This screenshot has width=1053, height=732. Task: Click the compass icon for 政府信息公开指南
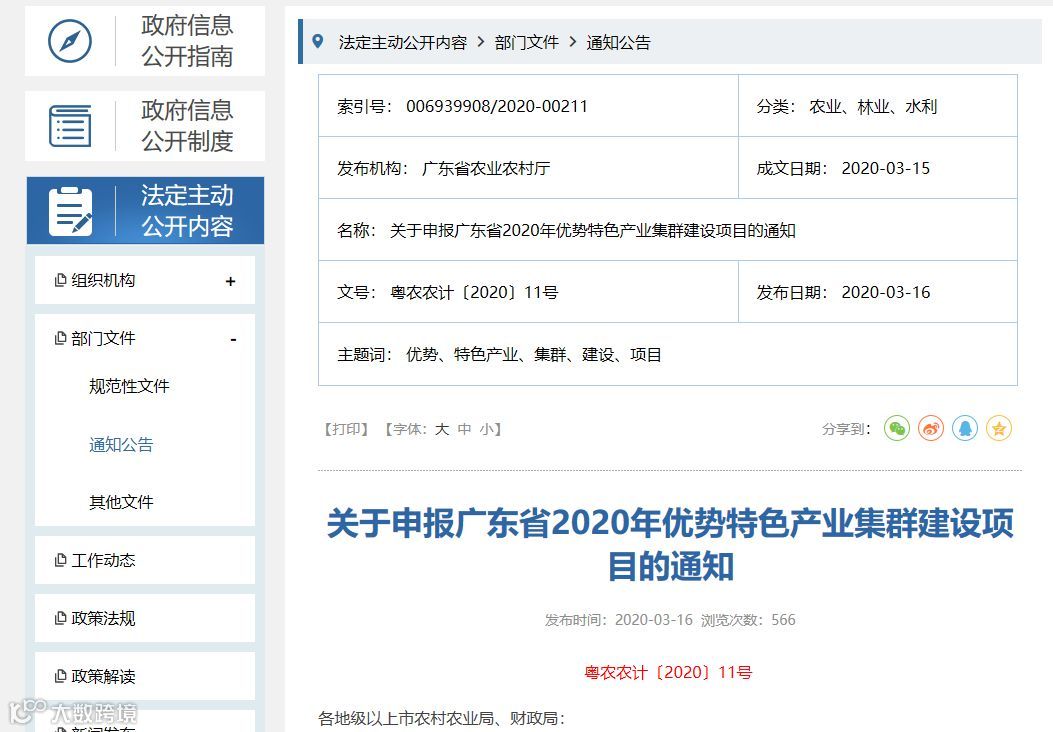70,41
